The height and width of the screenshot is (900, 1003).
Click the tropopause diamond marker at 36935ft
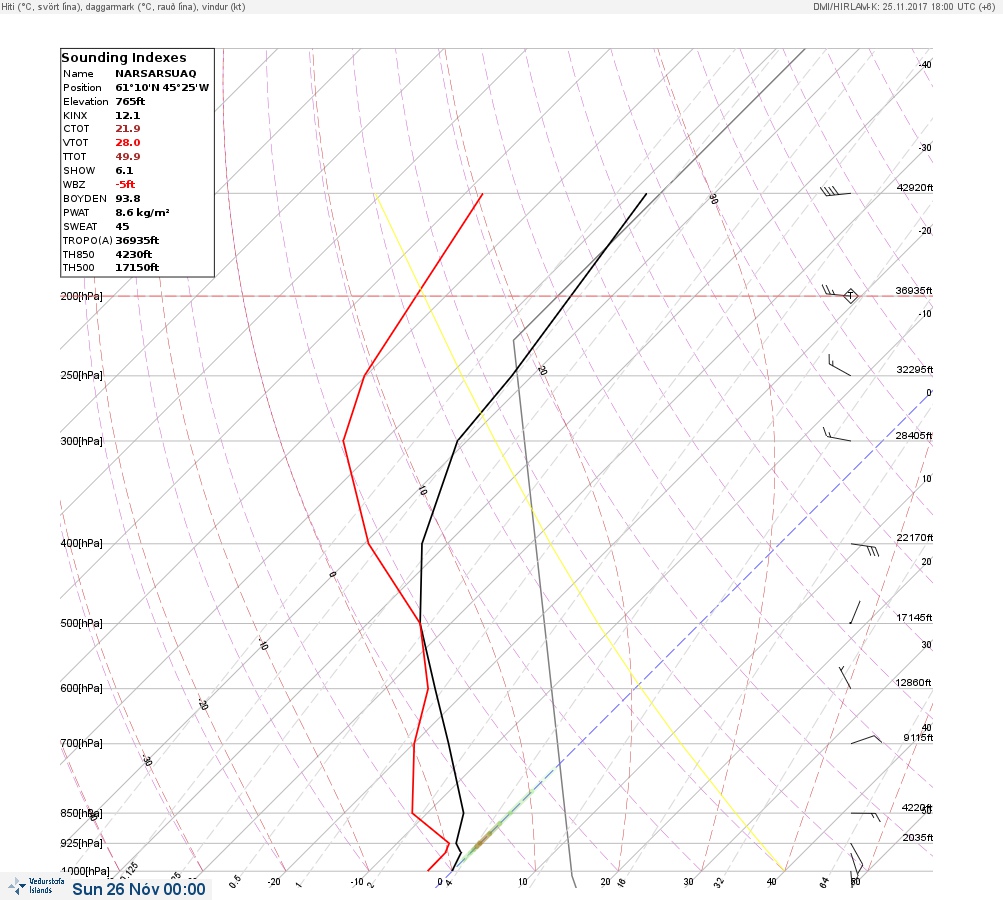tap(850, 296)
